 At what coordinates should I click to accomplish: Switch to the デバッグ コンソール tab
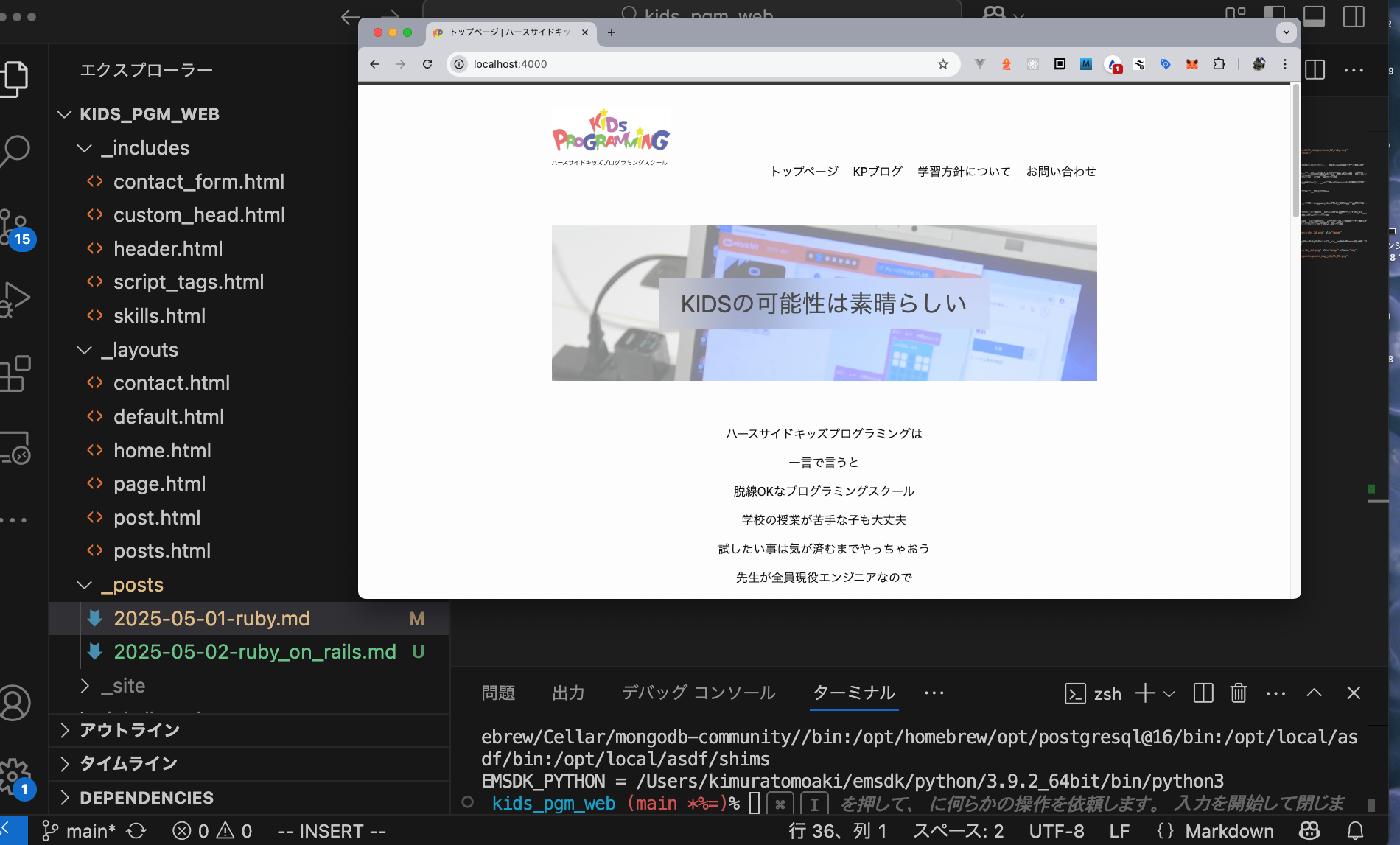click(699, 693)
